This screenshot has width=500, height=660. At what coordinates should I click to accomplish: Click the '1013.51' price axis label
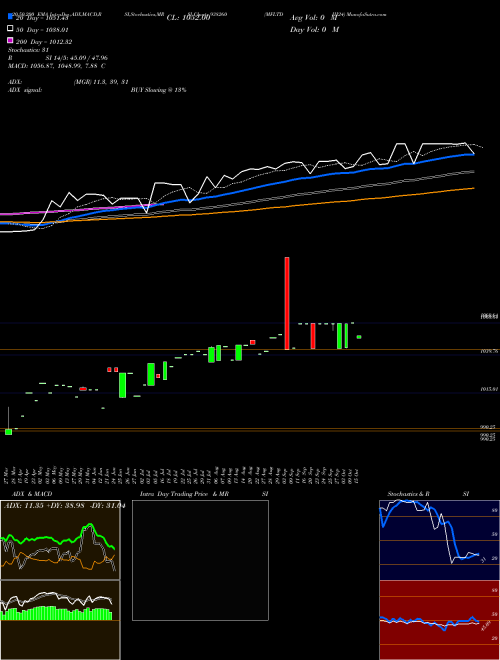489,389
